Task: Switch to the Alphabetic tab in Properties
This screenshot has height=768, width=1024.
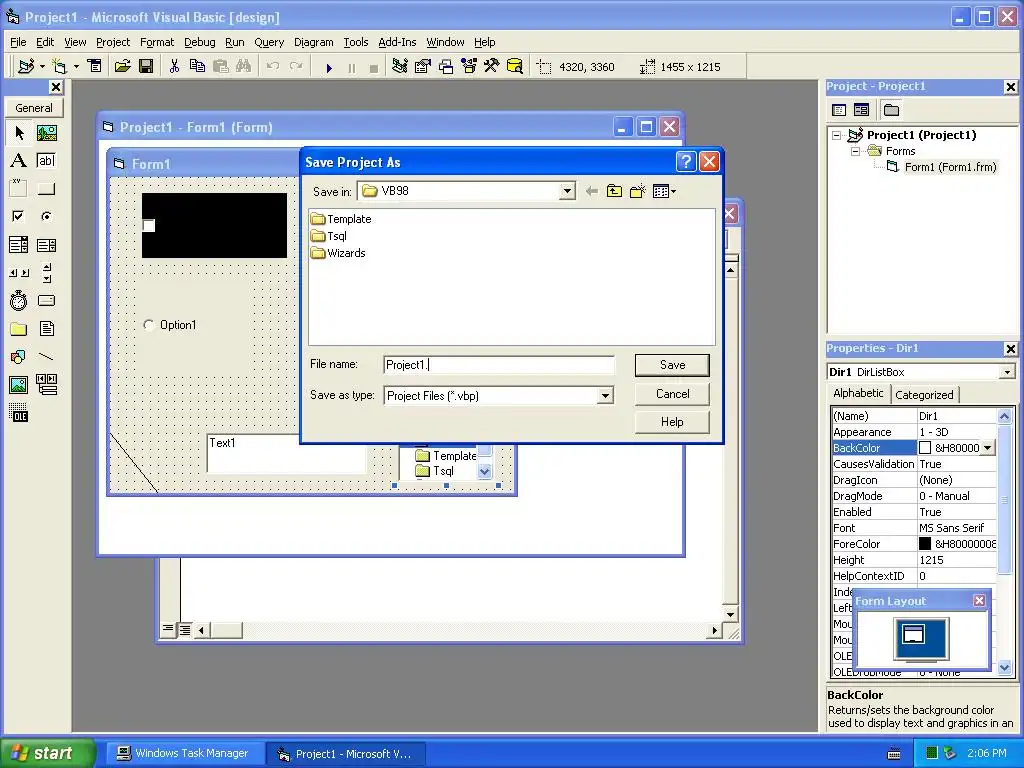Action: (x=858, y=393)
